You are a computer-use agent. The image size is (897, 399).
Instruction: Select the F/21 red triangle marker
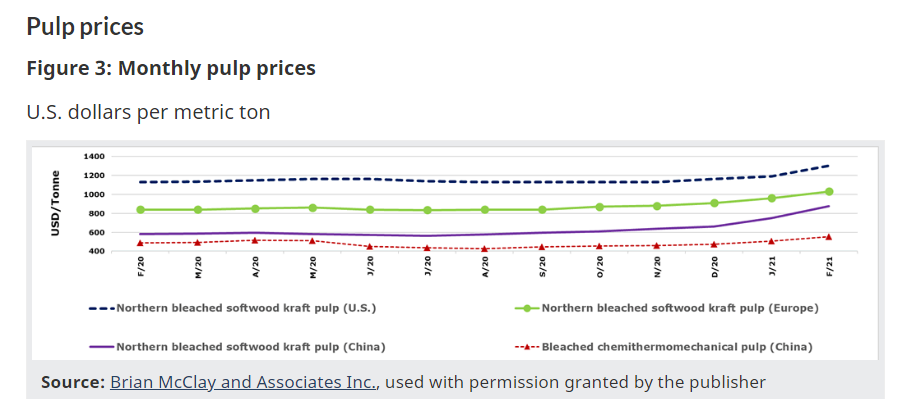(828, 236)
